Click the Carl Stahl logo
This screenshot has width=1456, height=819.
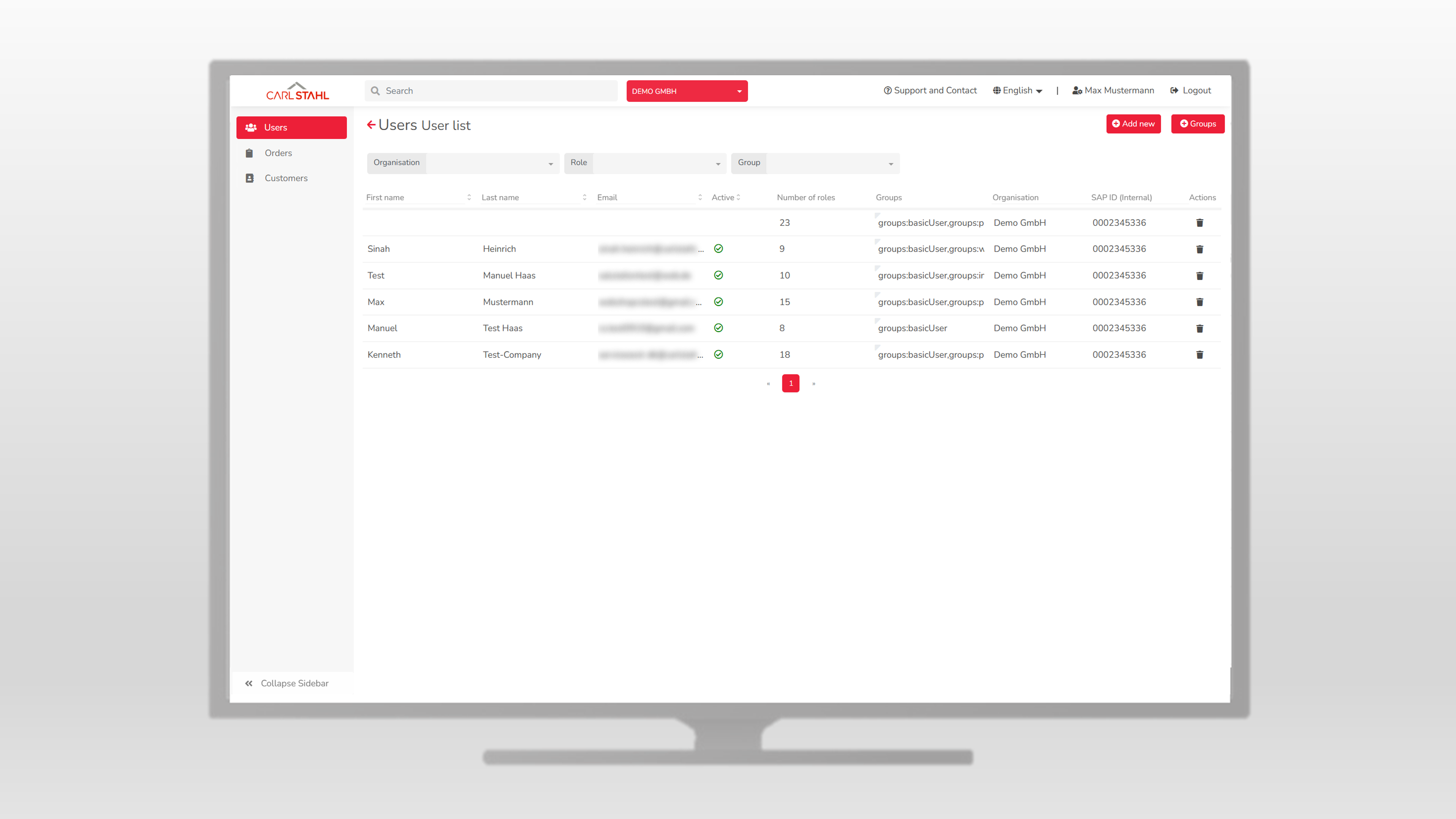click(x=297, y=92)
